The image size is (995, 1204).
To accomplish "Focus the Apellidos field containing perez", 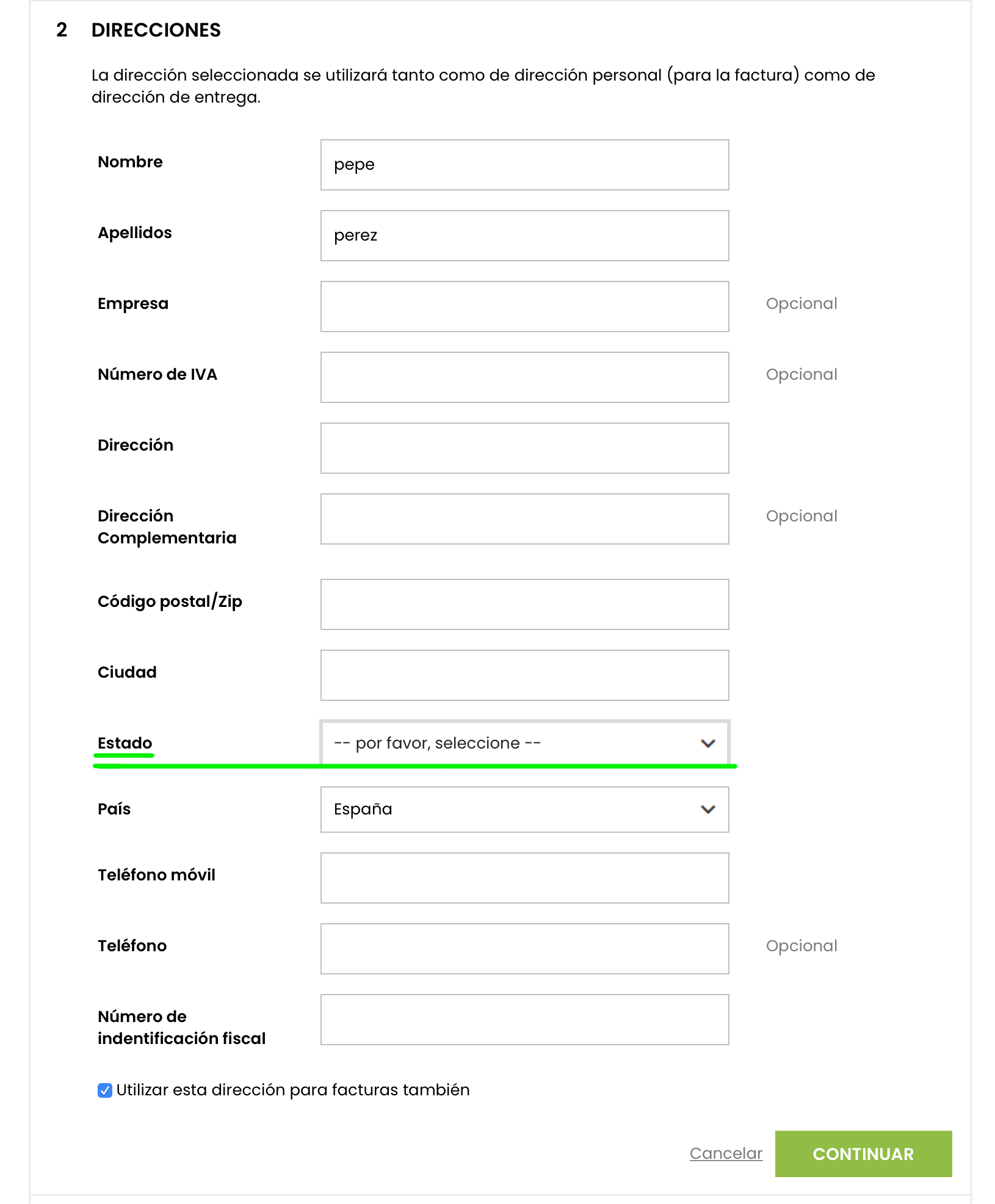I will (x=525, y=236).
